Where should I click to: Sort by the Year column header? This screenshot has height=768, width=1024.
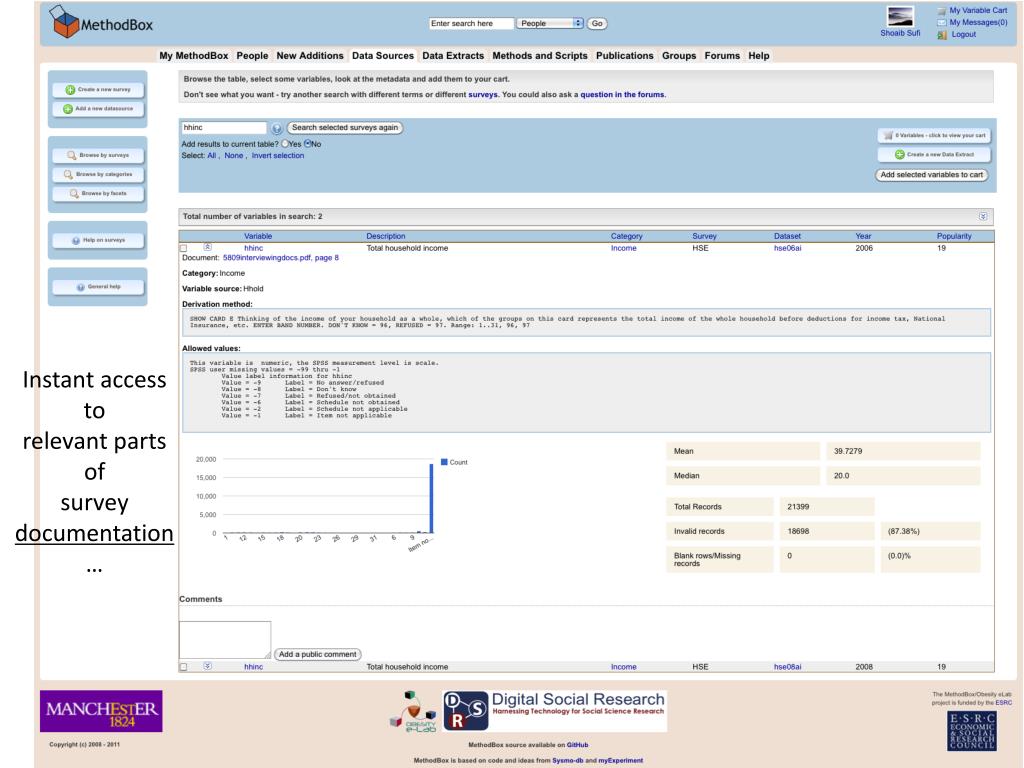click(x=863, y=236)
